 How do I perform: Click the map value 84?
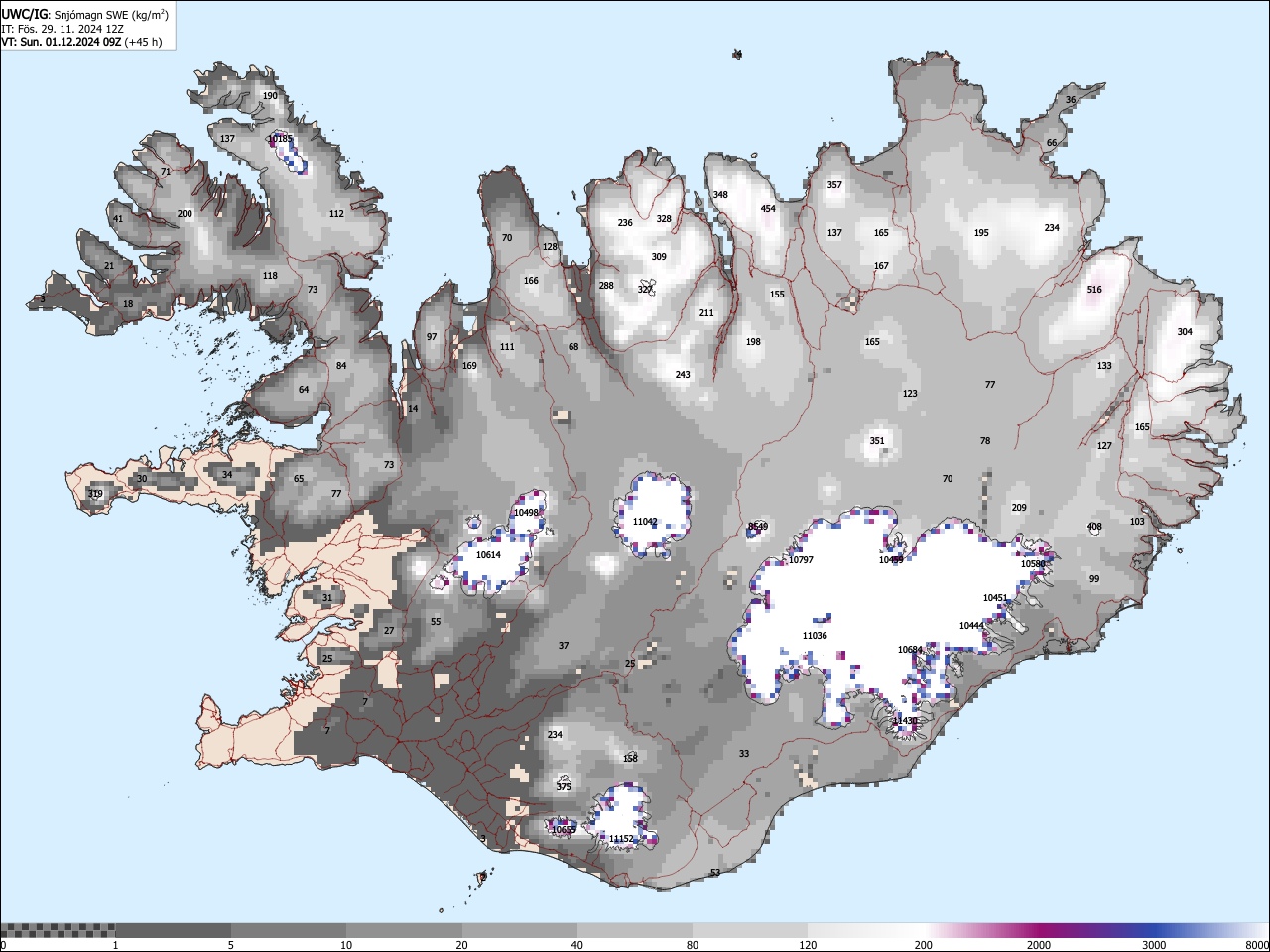pyautogui.click(x=341, y=366)
